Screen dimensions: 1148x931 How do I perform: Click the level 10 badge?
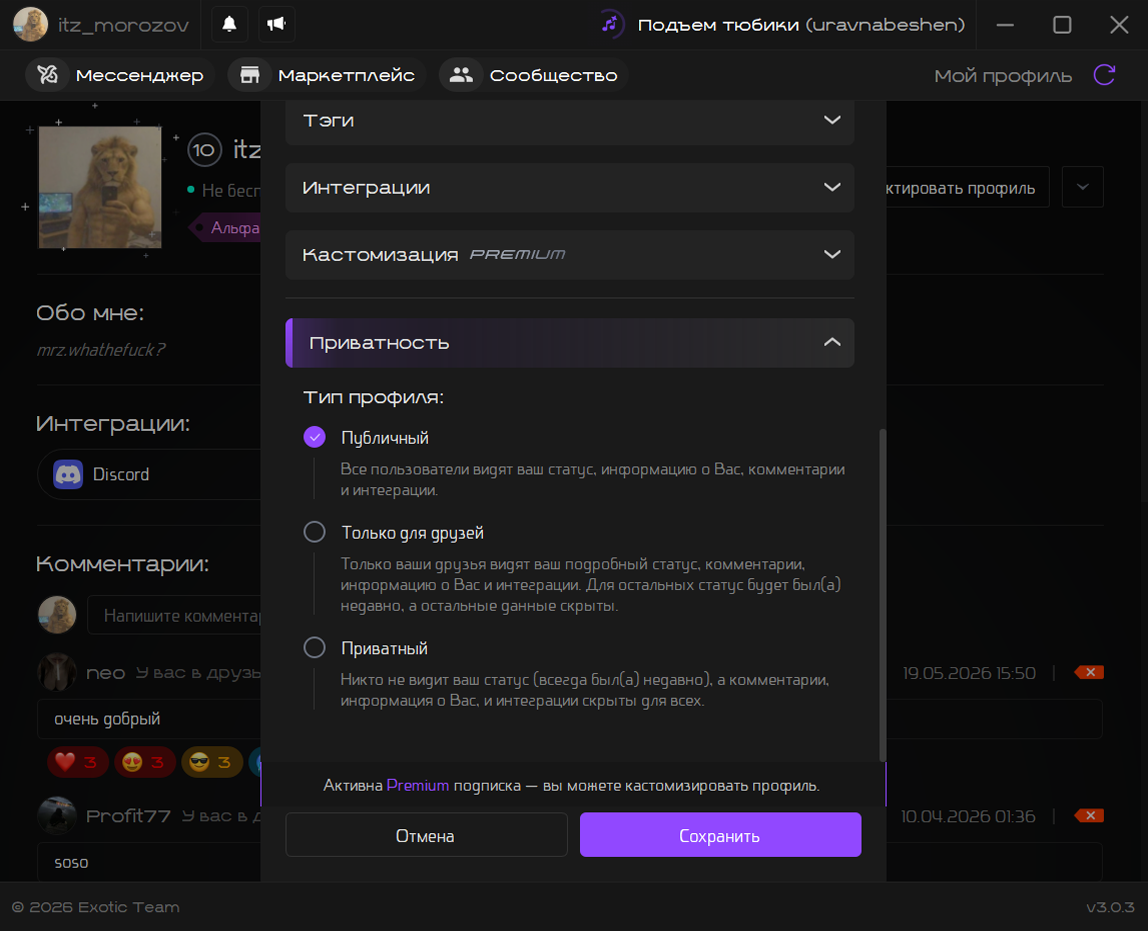point(204,150)
